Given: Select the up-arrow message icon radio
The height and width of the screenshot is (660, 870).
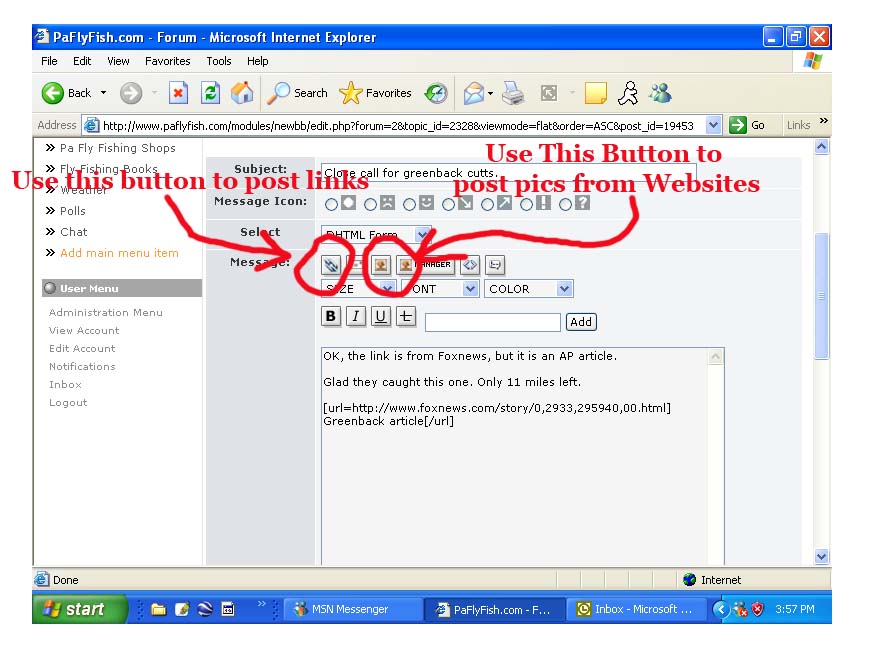Looking at the screenshot, I should 487,205.
